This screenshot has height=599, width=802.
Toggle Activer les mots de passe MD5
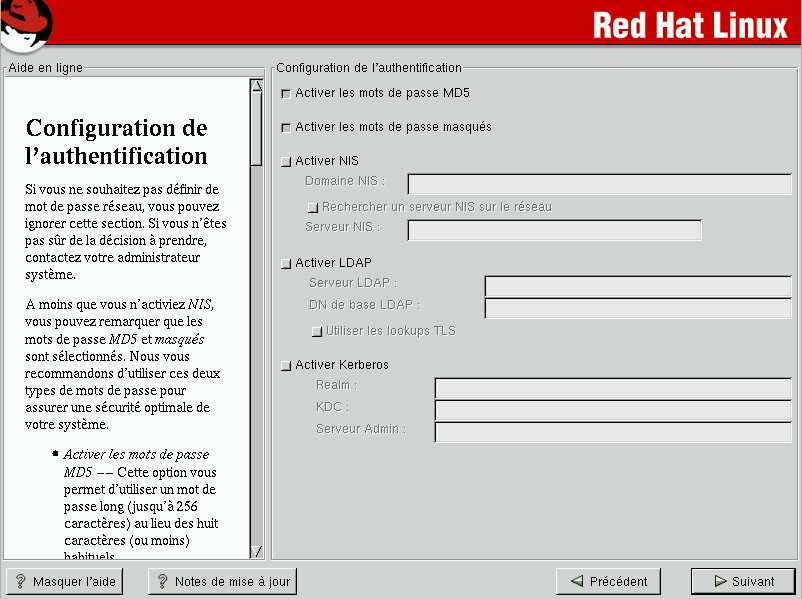click(287, 94)
